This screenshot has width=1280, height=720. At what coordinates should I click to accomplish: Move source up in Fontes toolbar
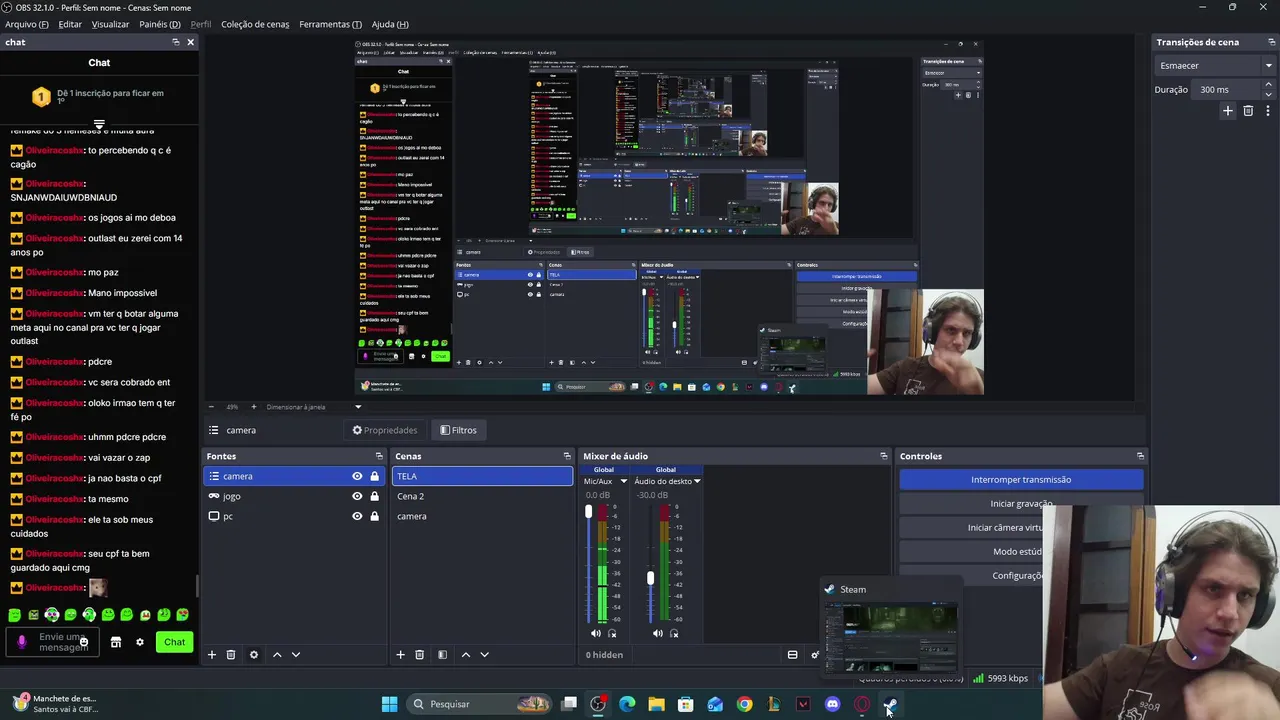[277, 655]
